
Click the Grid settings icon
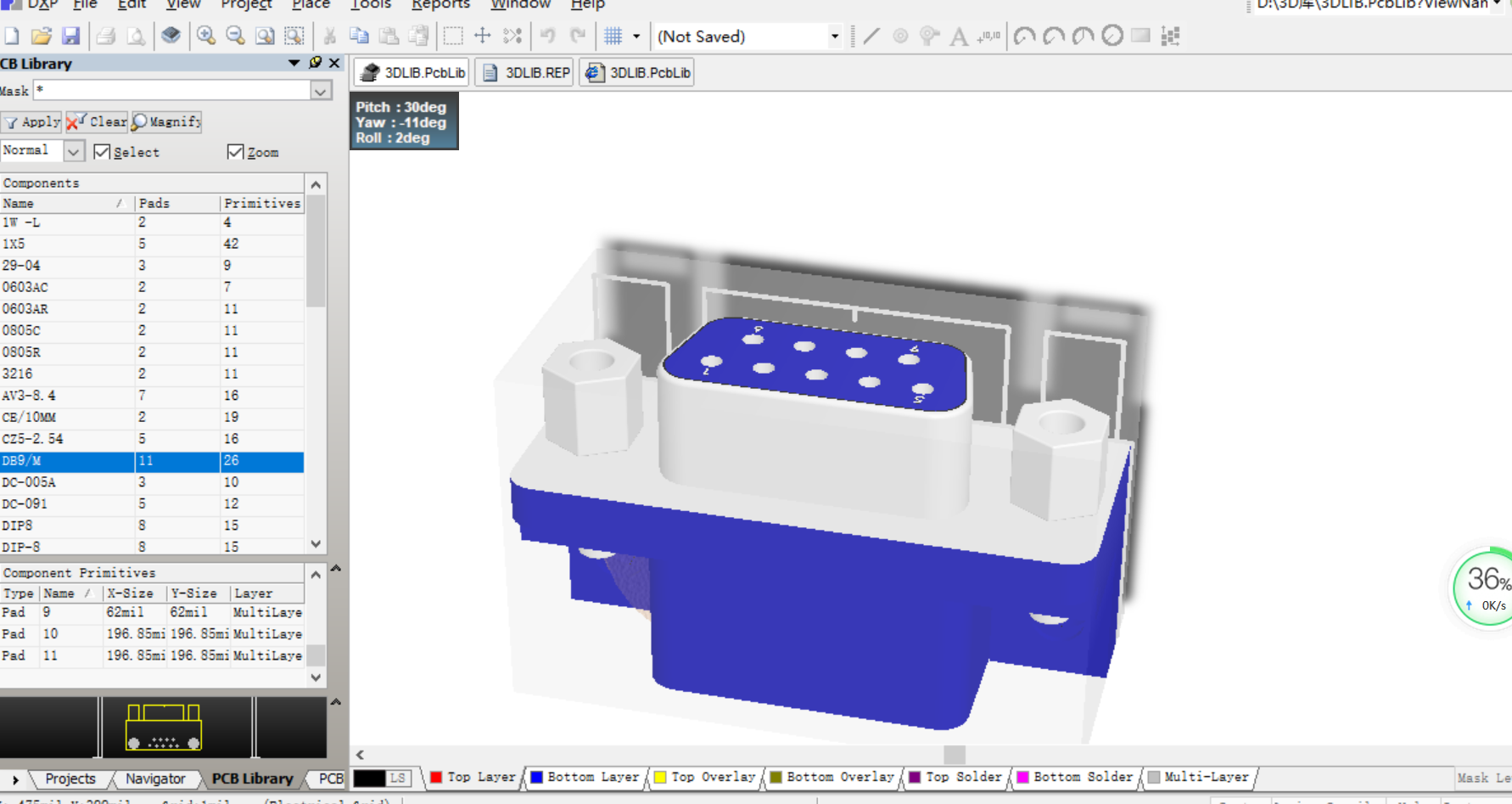[613, 36]
